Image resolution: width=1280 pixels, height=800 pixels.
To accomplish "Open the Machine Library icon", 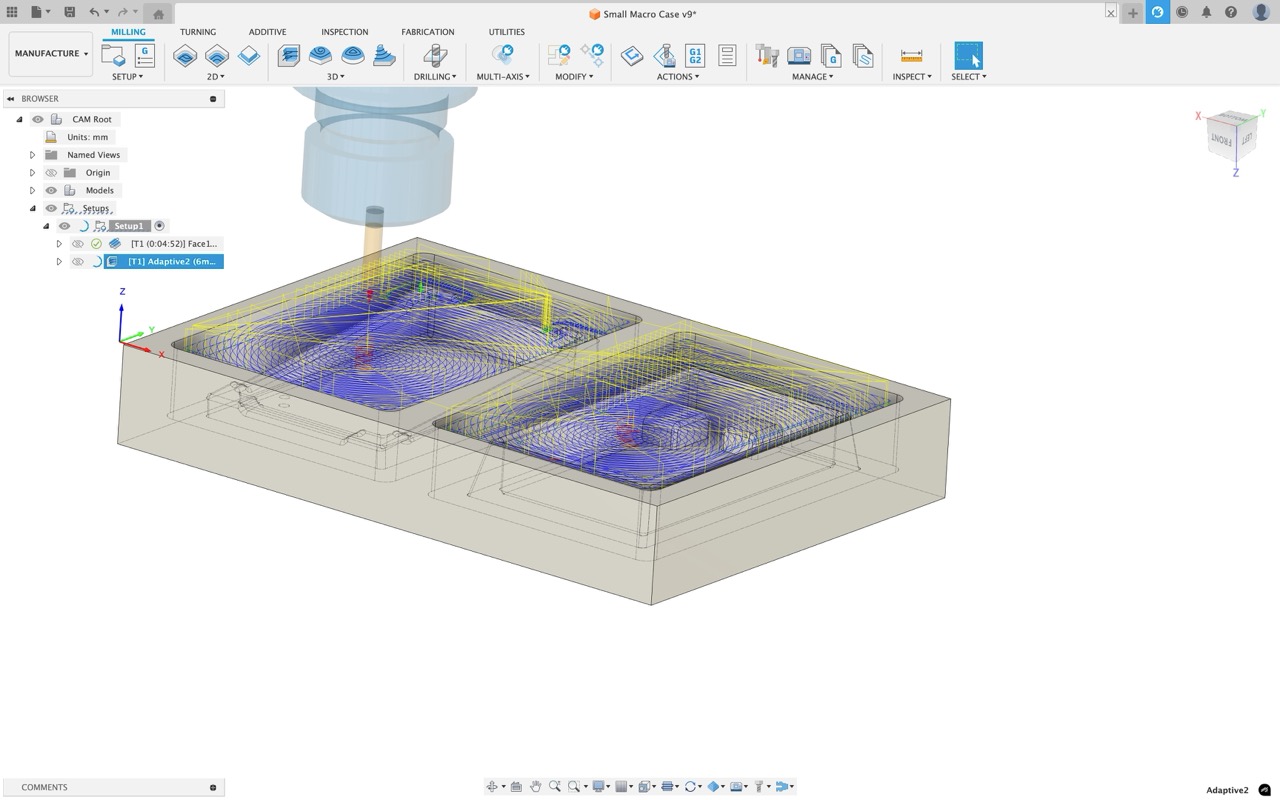I will (799, 56).
